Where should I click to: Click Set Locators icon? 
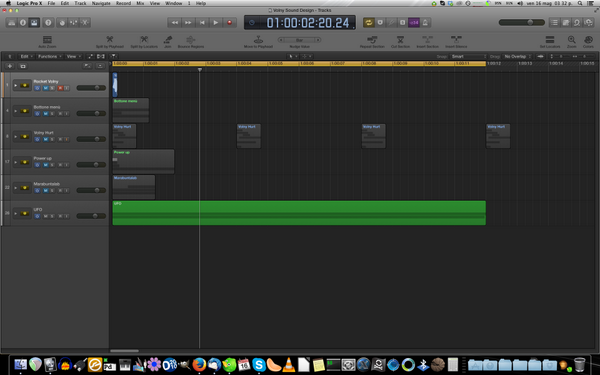pyautogui.click(x=550, y=39)
